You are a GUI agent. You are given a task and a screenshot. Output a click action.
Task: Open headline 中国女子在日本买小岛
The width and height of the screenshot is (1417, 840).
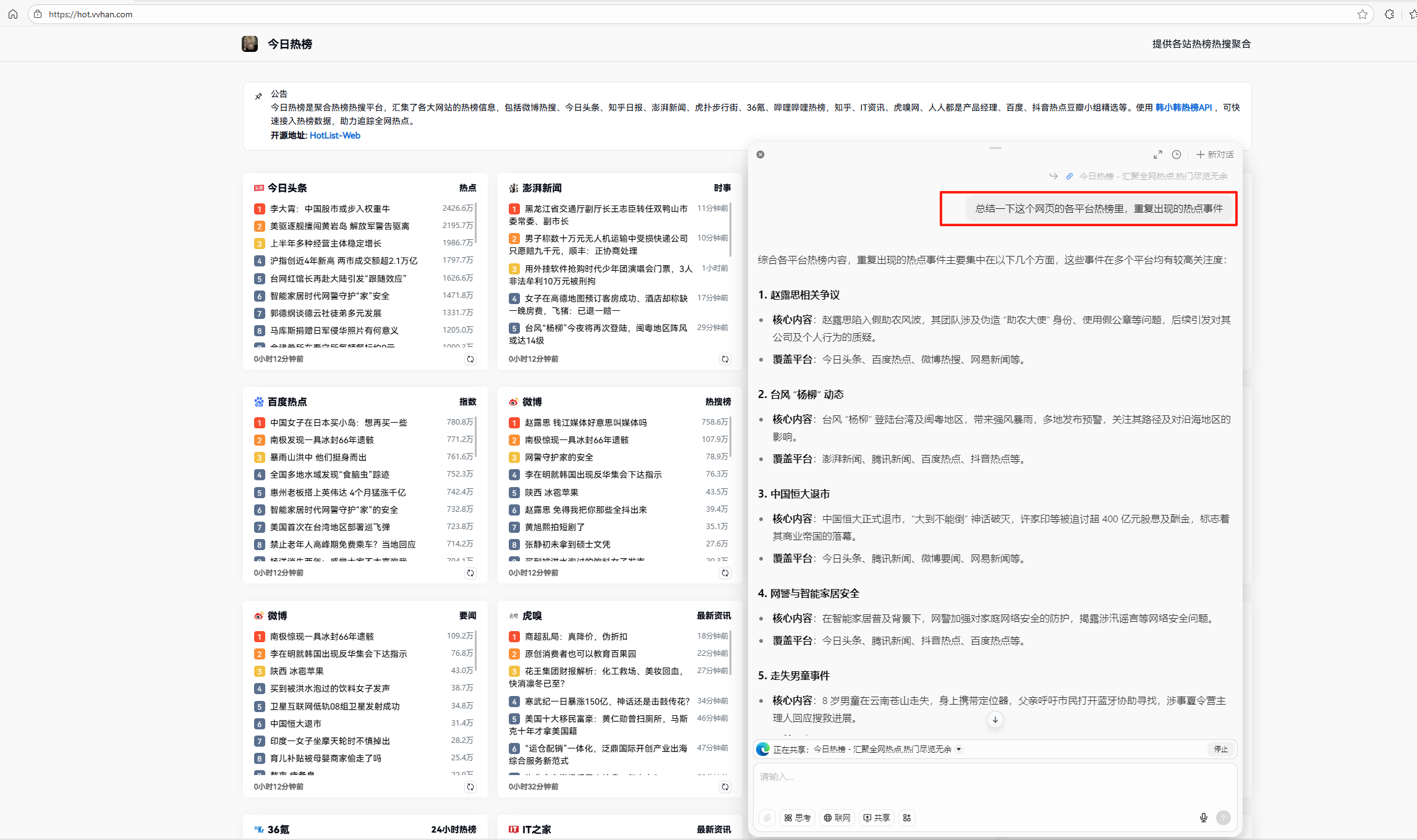click(x=338, y=423)
